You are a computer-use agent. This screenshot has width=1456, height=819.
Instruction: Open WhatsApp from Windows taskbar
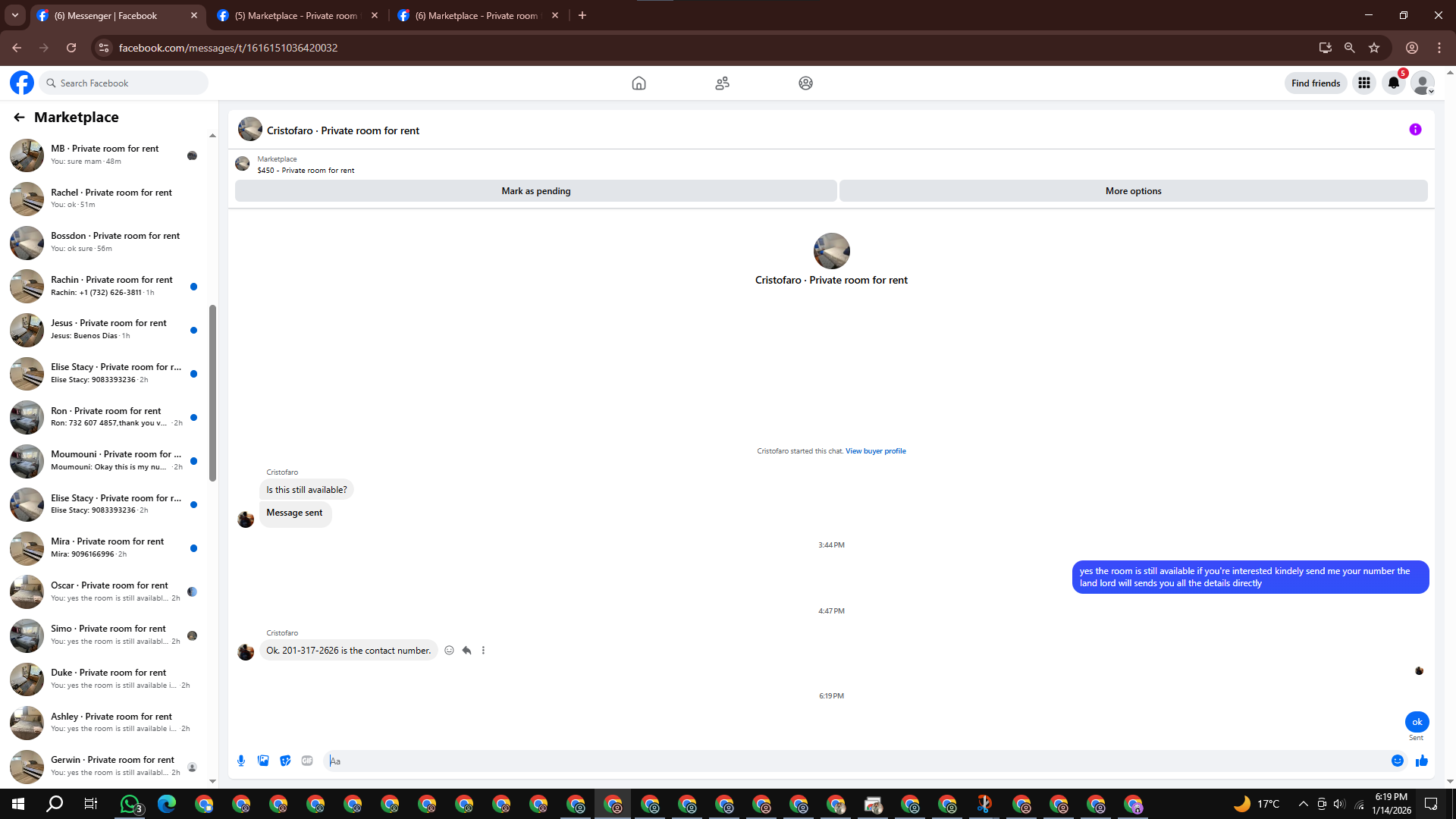point(130,804)
